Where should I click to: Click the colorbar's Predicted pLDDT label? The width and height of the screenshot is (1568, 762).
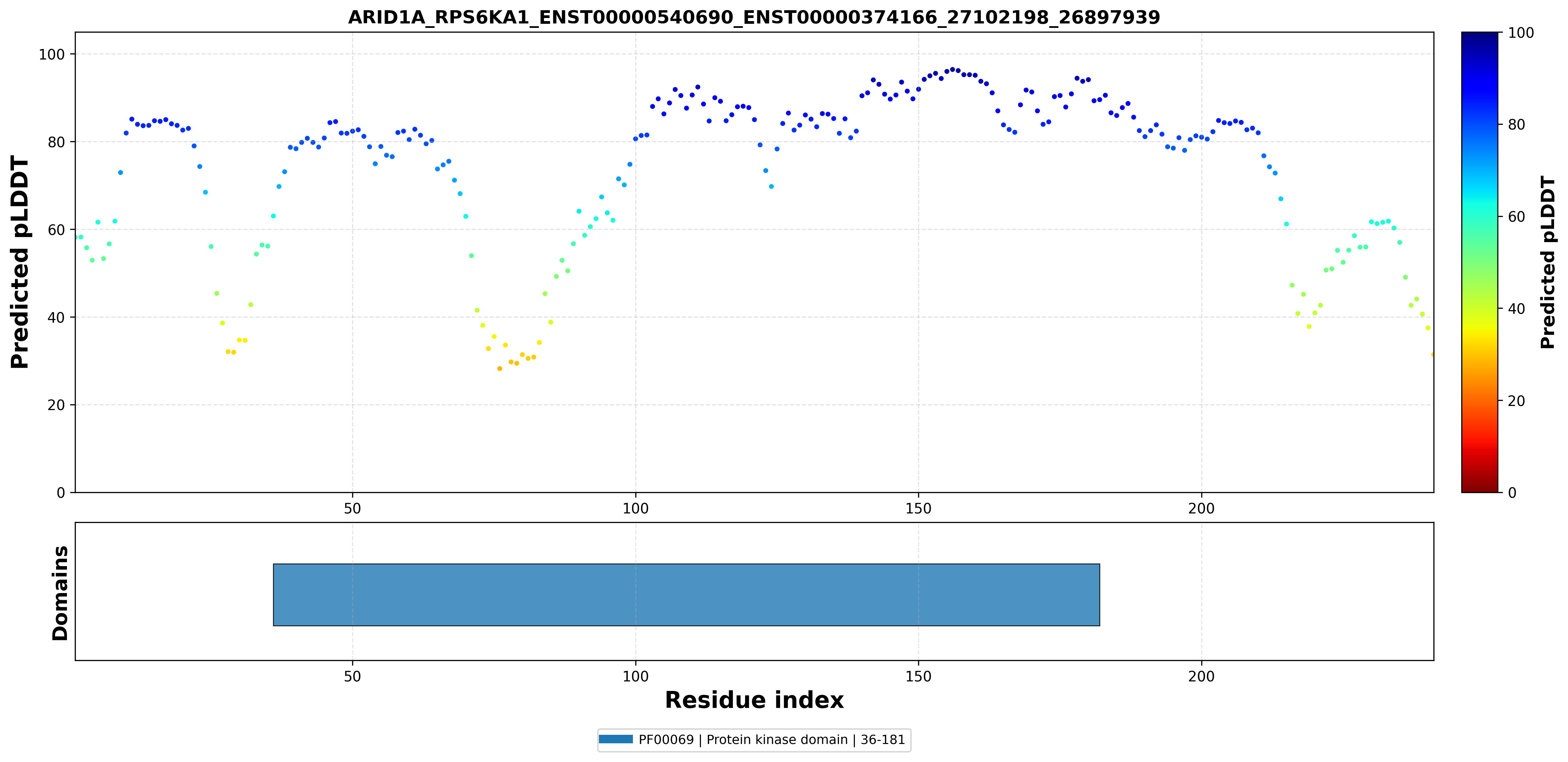click(x=1547, y=263)
